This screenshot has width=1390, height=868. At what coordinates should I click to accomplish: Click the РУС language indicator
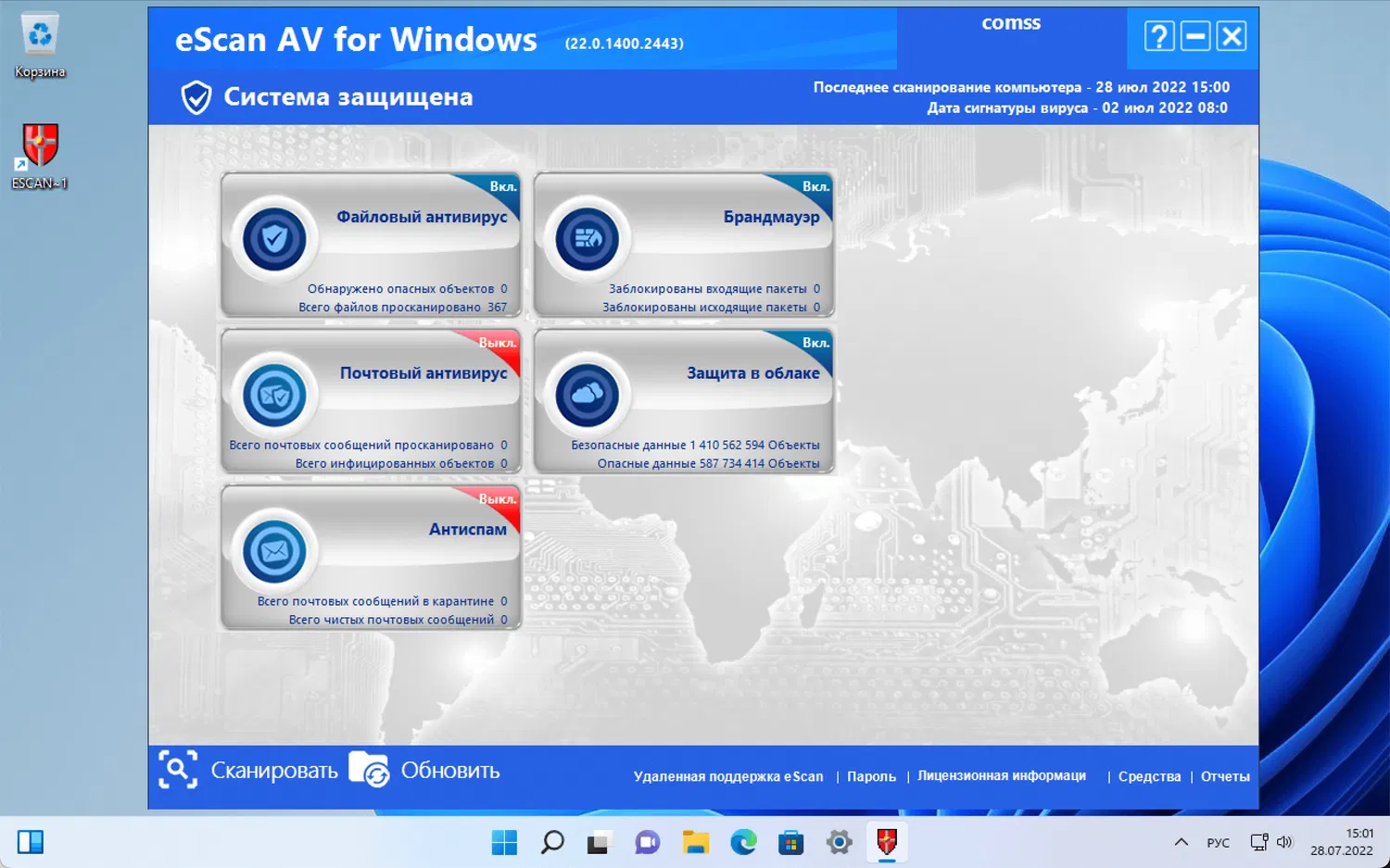click(x=1218, y=842)
